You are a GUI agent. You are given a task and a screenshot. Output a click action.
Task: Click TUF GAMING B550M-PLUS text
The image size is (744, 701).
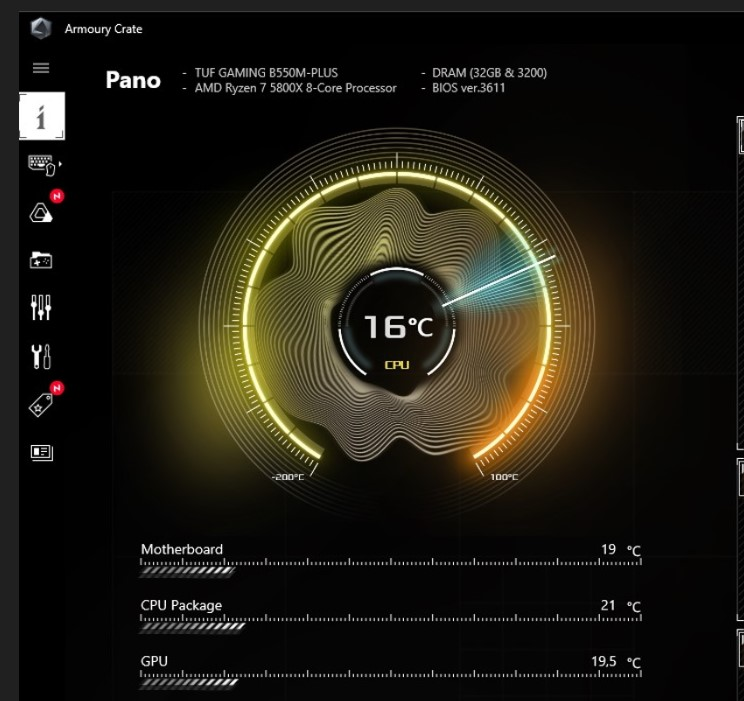tap(266, 73)
